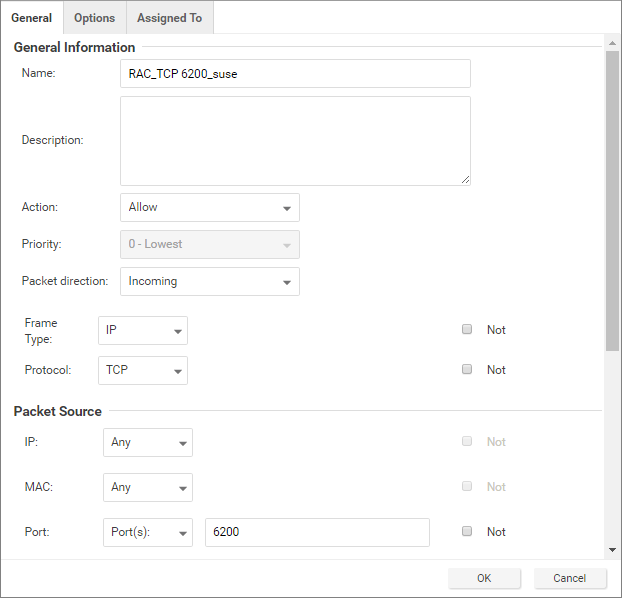Check the Not checkbox for Port
The image size is (622, 598).
pos(467,532)
